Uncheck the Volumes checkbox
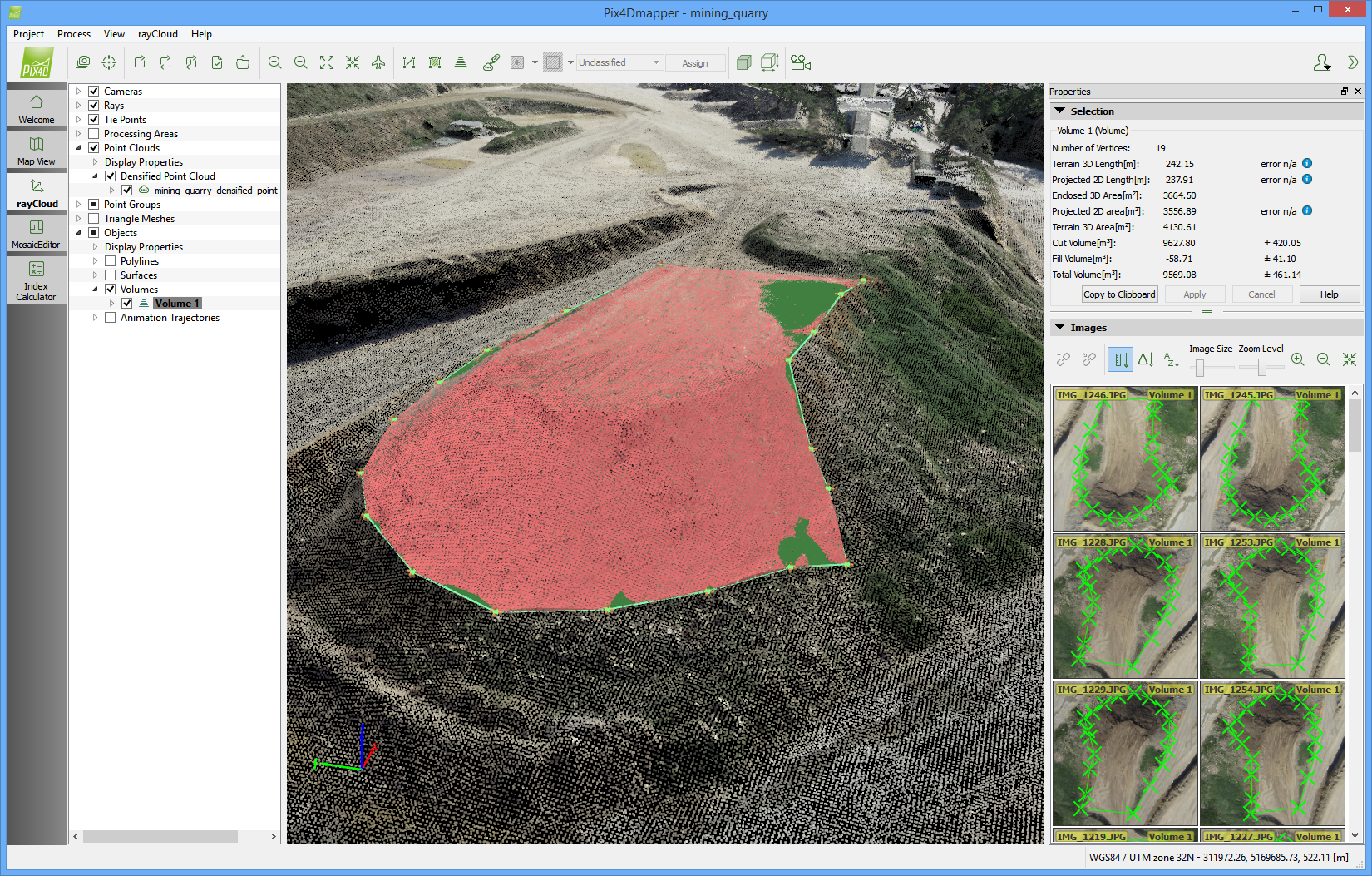This screenshot has width=1372, height=876. pyautogui.click(x=111, y=290)
